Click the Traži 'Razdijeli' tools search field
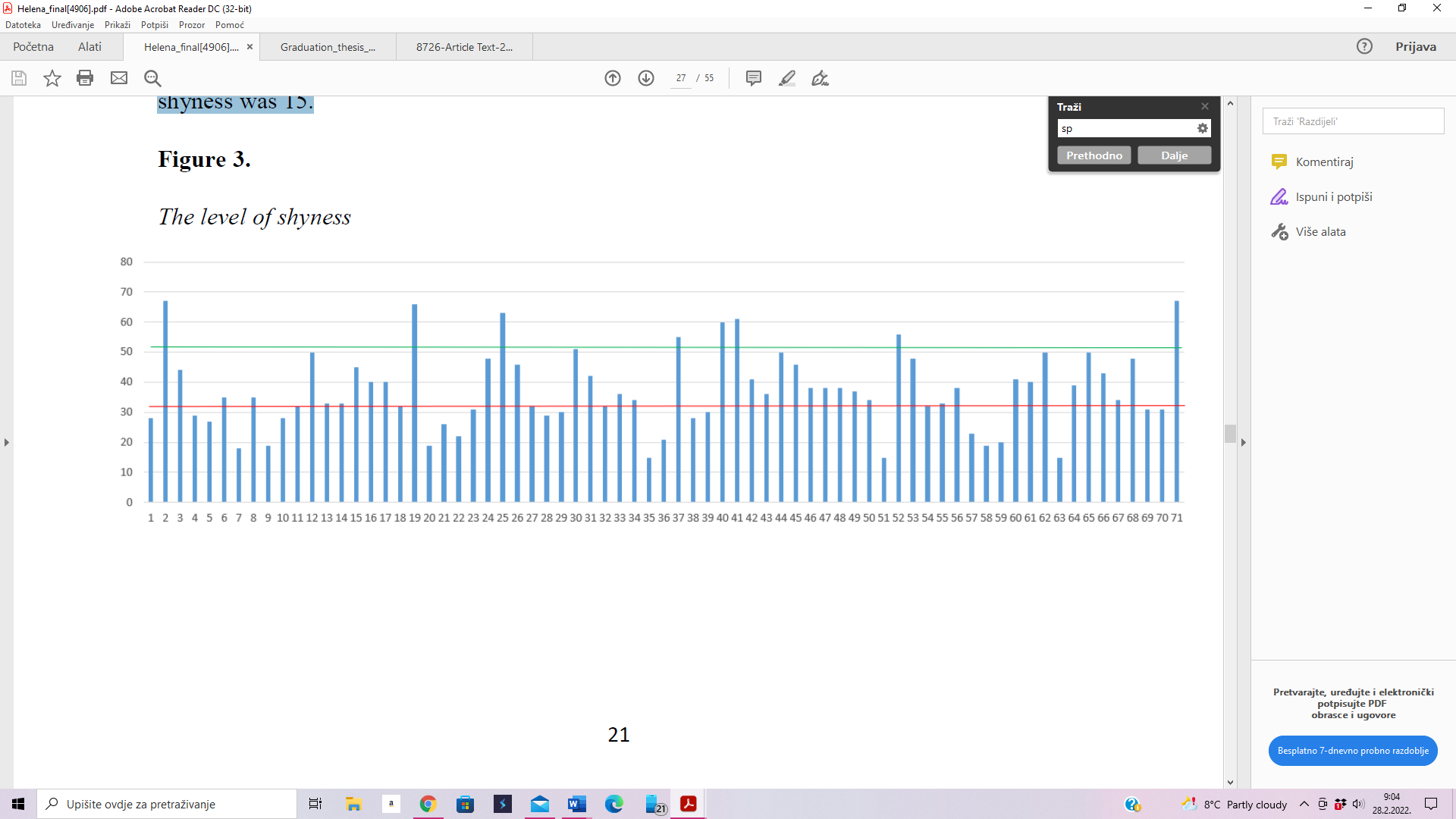The width and height of the screenshot is (1456, 819). click(x=1353, y=121)
